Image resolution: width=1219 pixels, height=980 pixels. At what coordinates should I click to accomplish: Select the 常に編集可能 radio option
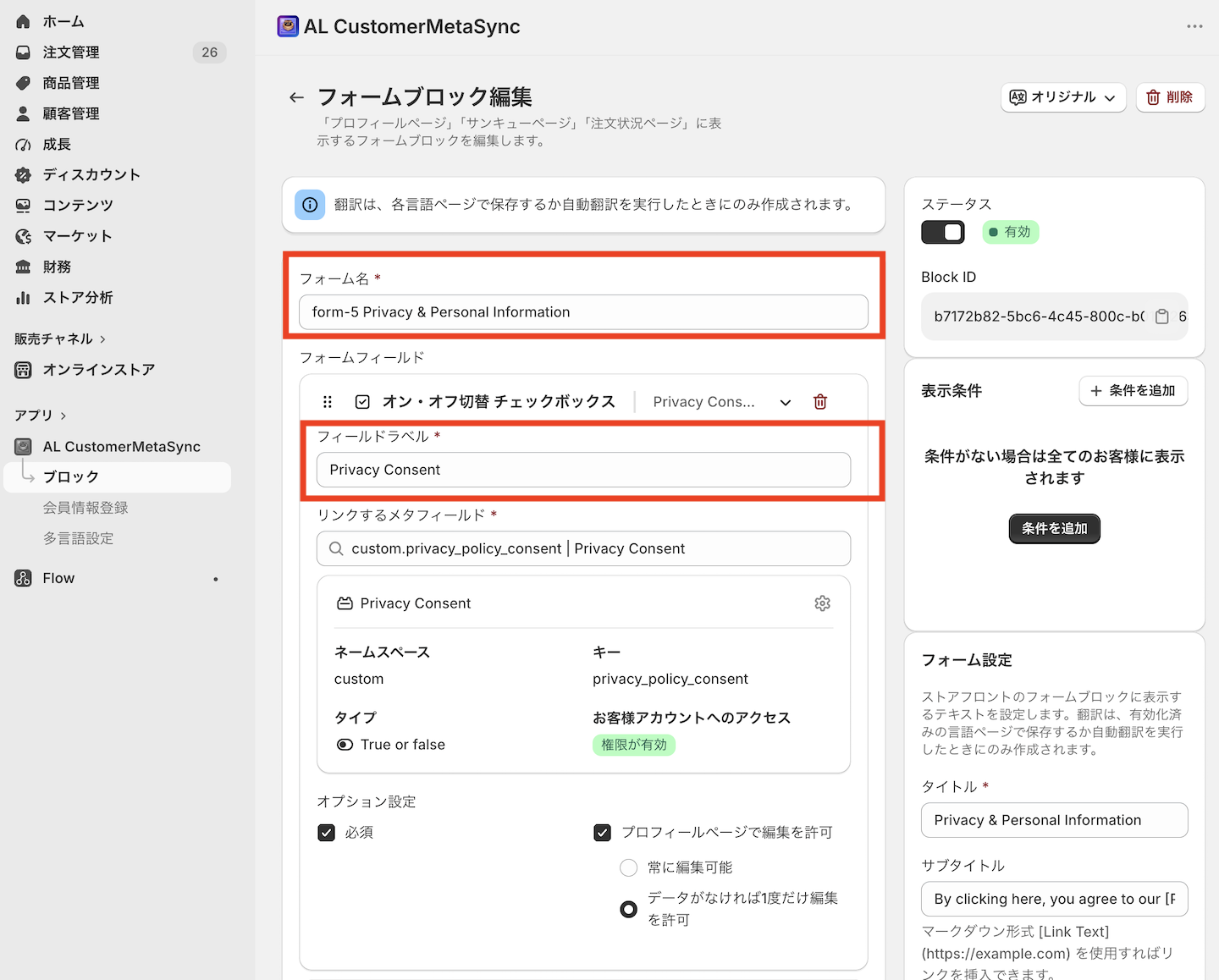pos(628,867)
